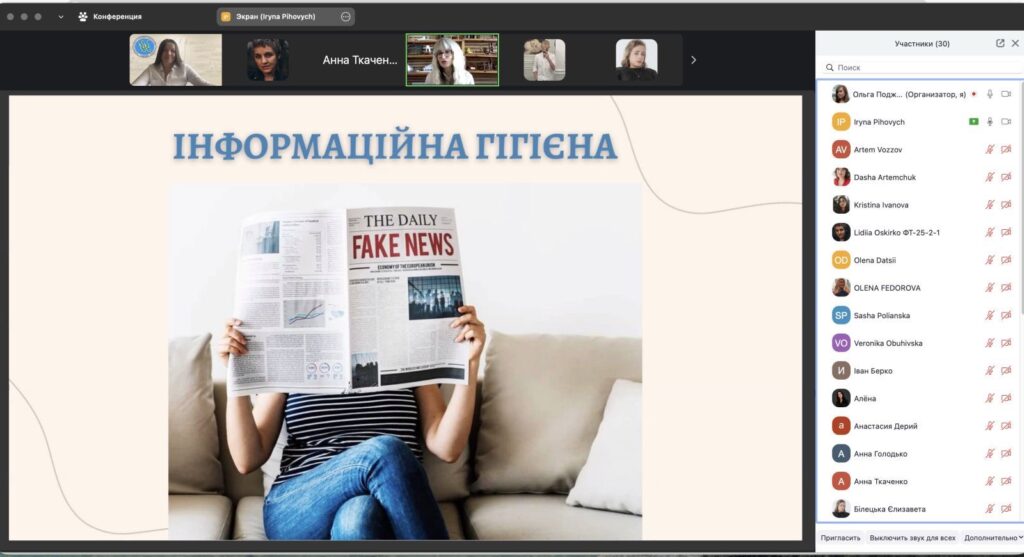
Task: Click Выключить звук для всех
Action: pyautogui.click(x=912, y=538)
